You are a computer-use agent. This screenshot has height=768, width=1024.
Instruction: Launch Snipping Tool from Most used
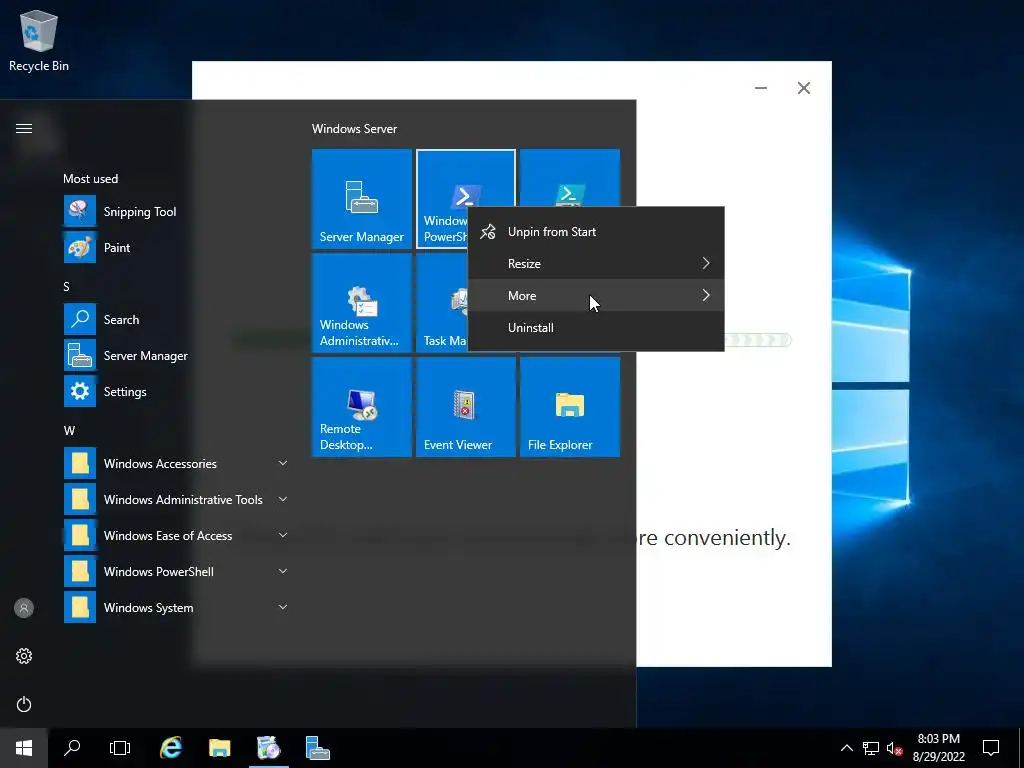[x=175, y=212]
